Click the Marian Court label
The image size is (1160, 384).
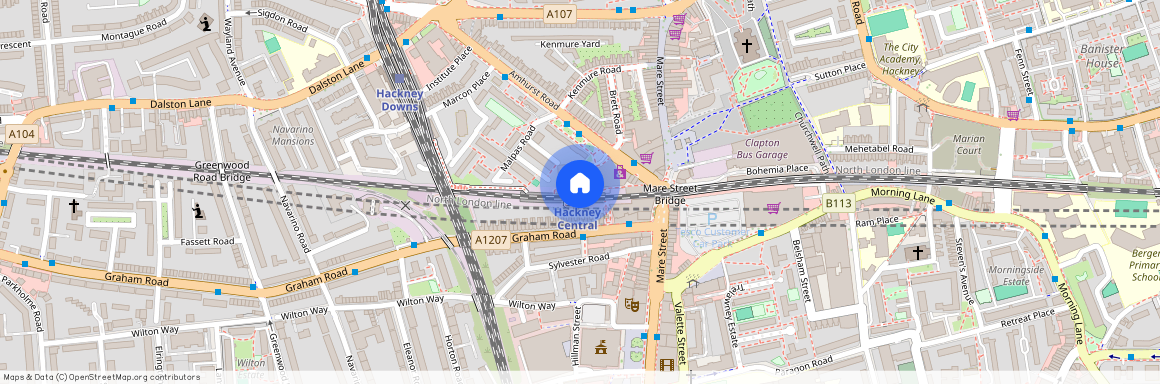pos(968,144)
